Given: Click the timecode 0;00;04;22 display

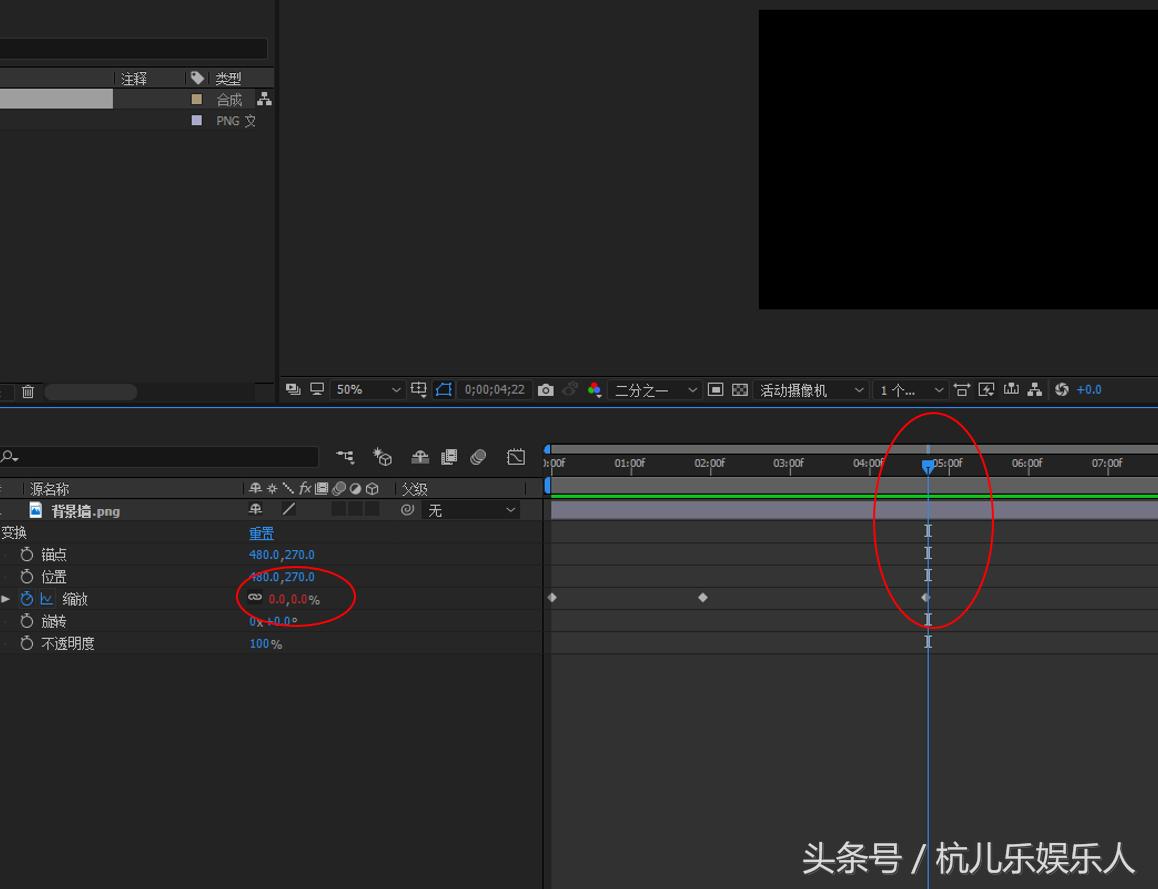Looking at the screenshot, I should point(494,389).
